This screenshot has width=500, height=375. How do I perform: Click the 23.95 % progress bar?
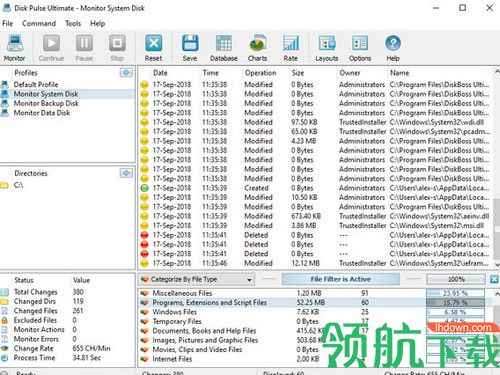[455, 293]
